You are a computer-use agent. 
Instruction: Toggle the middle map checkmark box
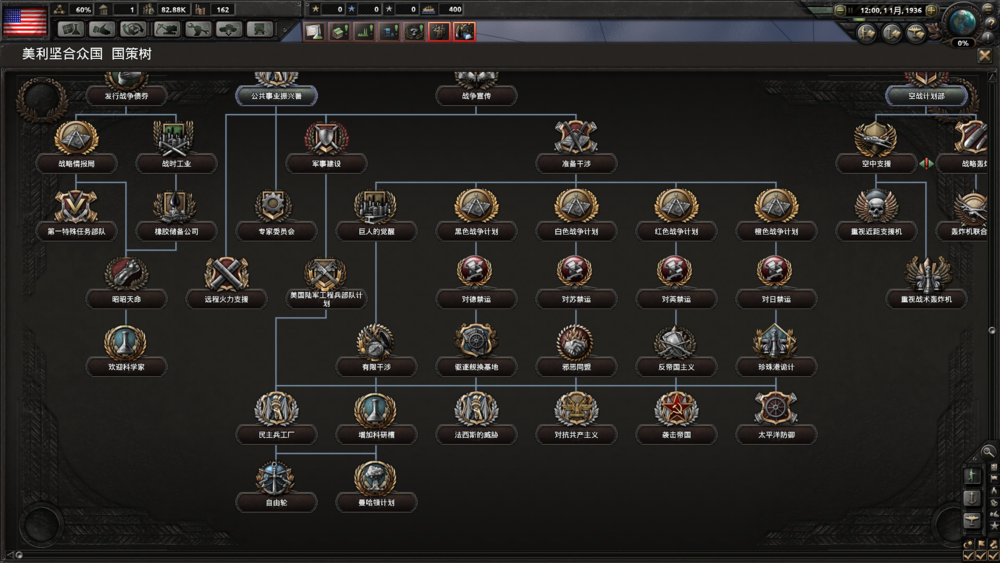[x=982, y=555]
